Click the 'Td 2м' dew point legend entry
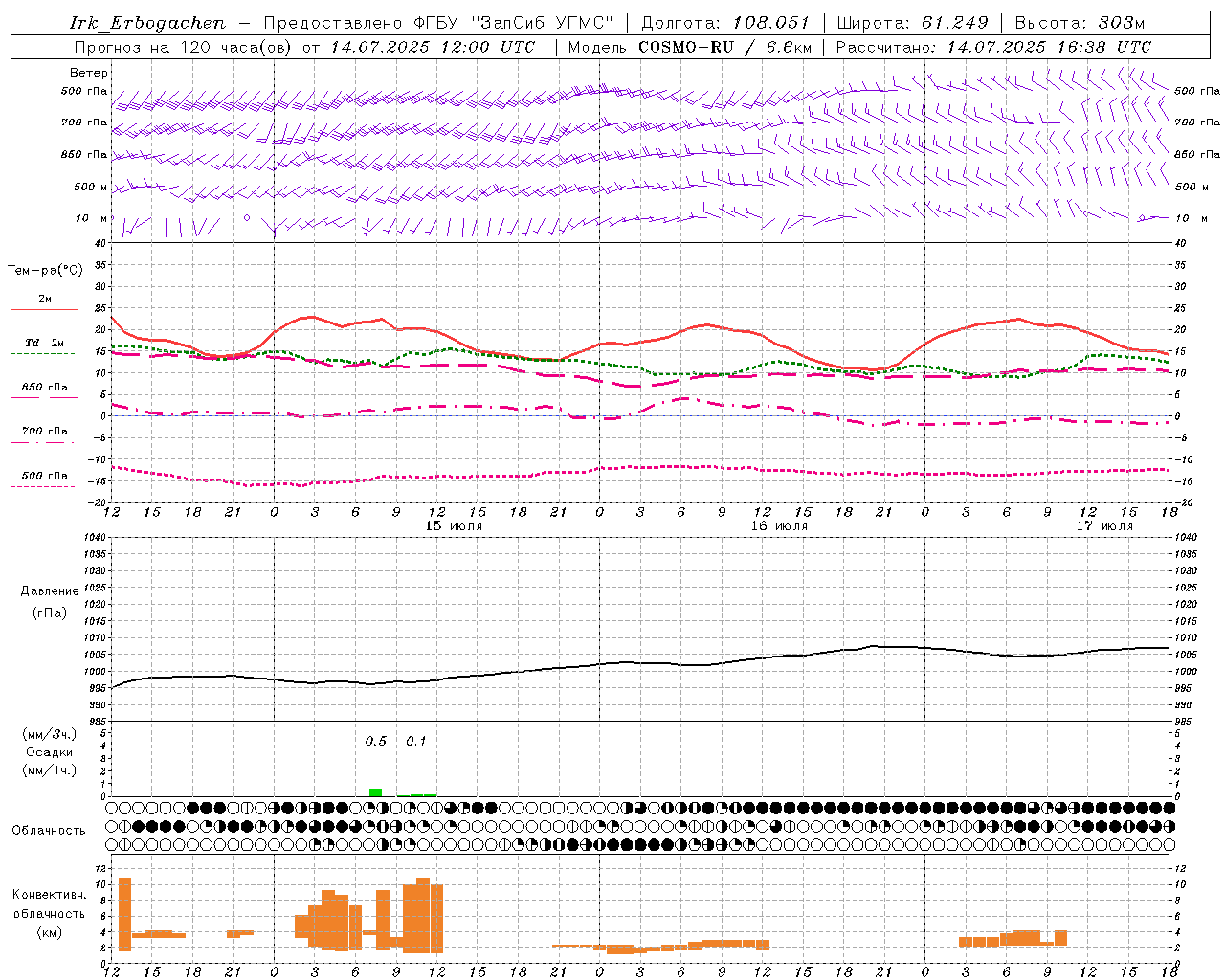Viewport: 1225px width, 980px height. click(x=44, y=343)
